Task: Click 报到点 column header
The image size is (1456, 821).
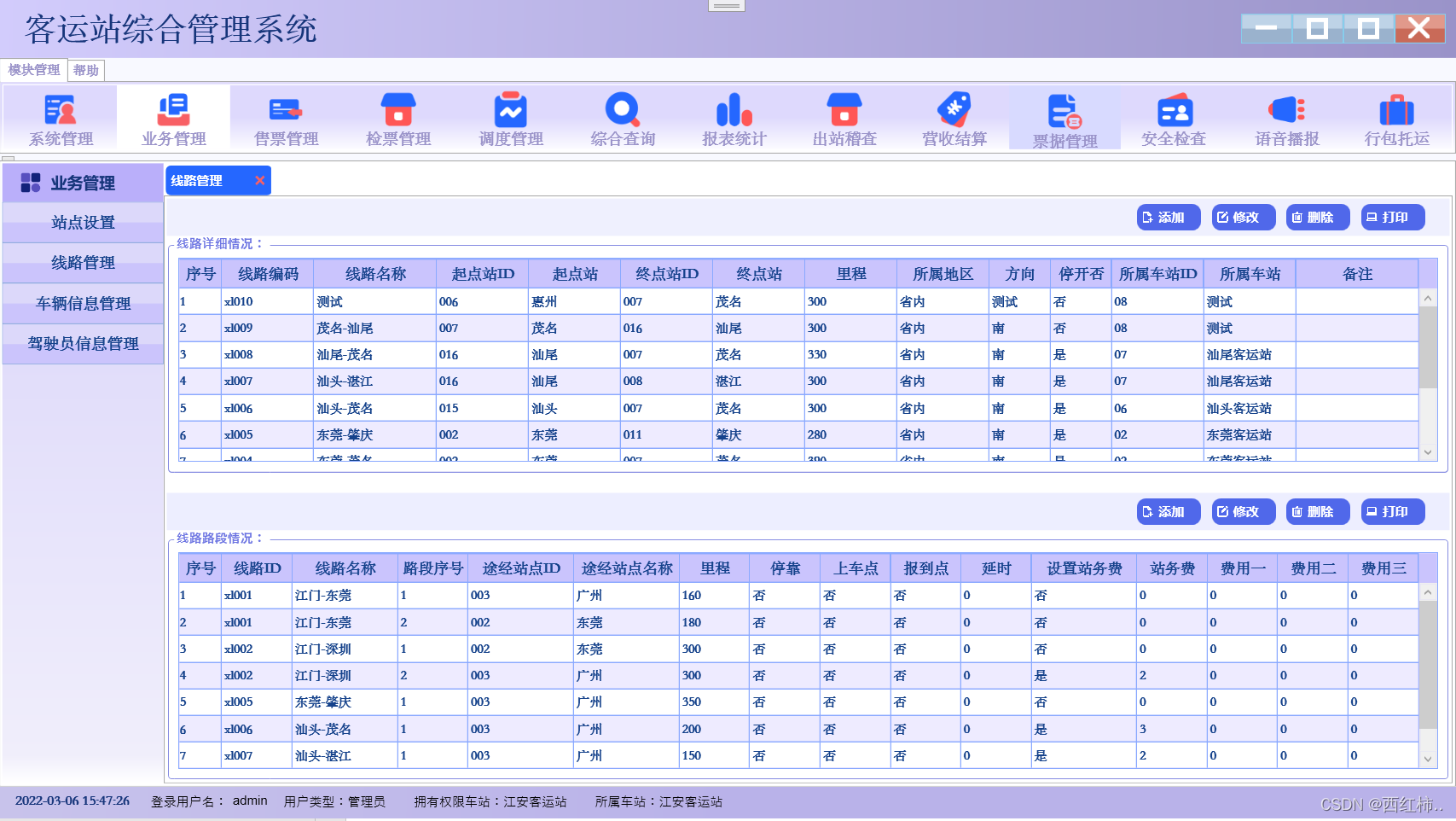Action: [x=925, y=568]
